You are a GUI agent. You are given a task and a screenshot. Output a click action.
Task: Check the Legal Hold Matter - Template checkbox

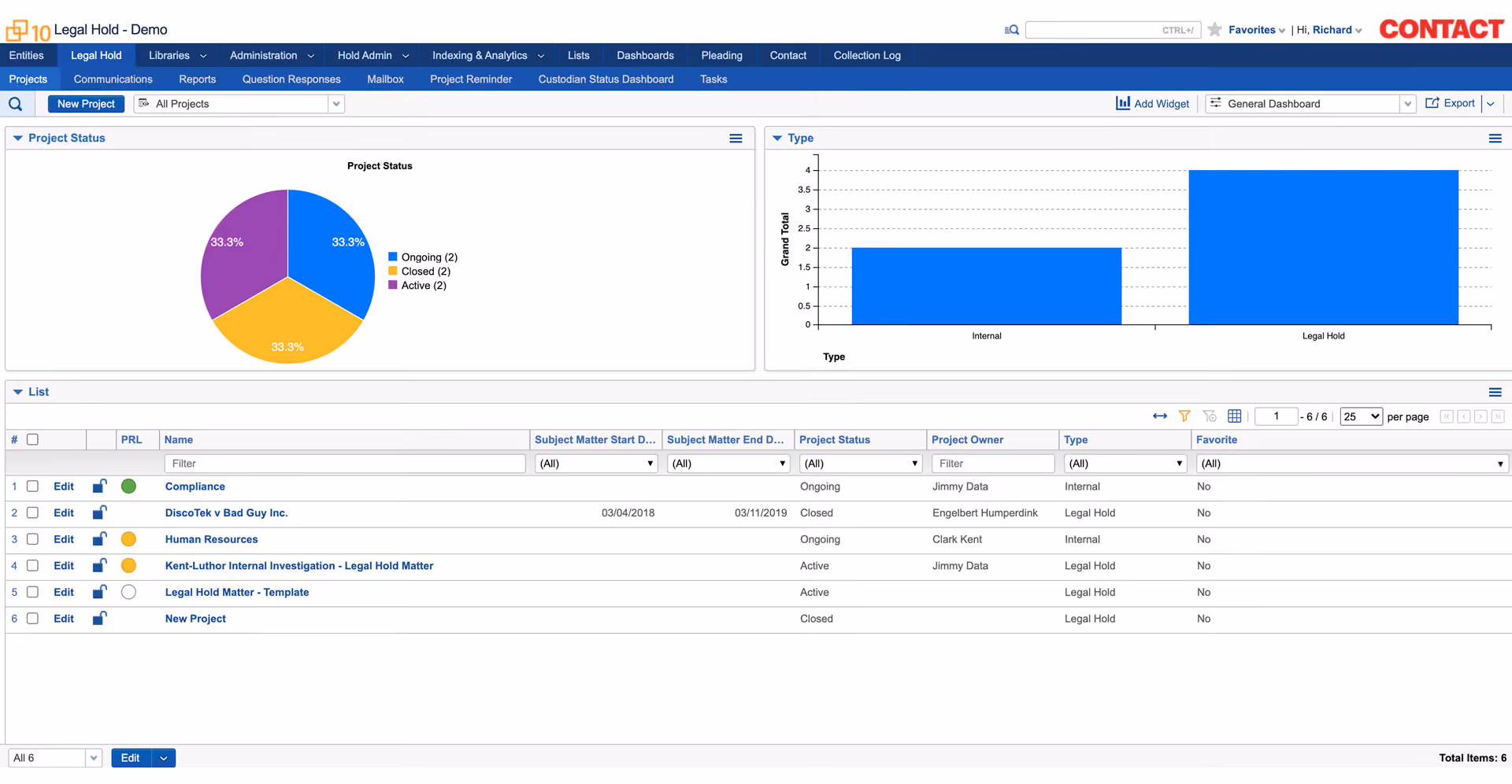point(32,592)
